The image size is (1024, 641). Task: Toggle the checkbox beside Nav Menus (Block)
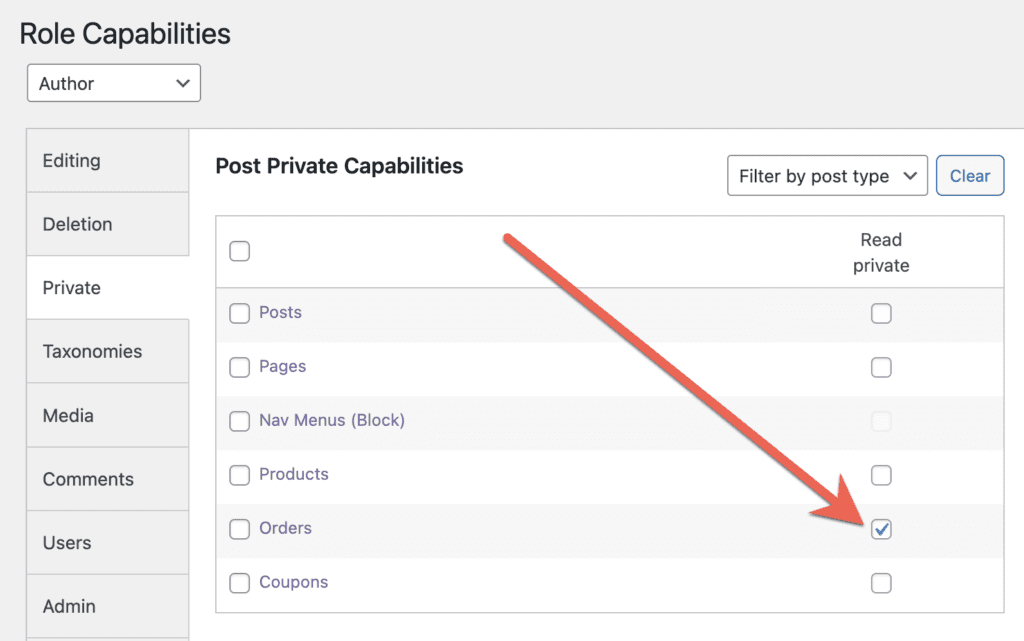[x=239, y=421]
